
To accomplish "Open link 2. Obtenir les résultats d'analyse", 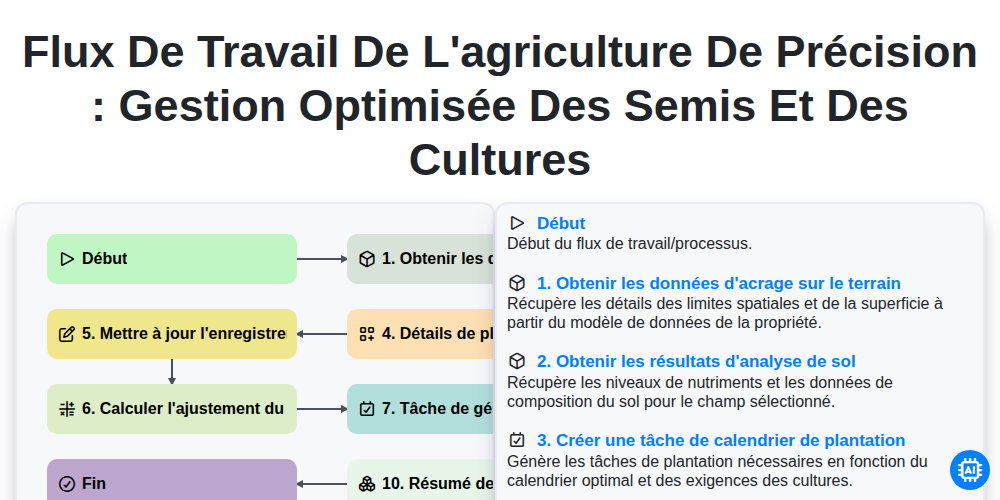I will click(x=696, y=362).
